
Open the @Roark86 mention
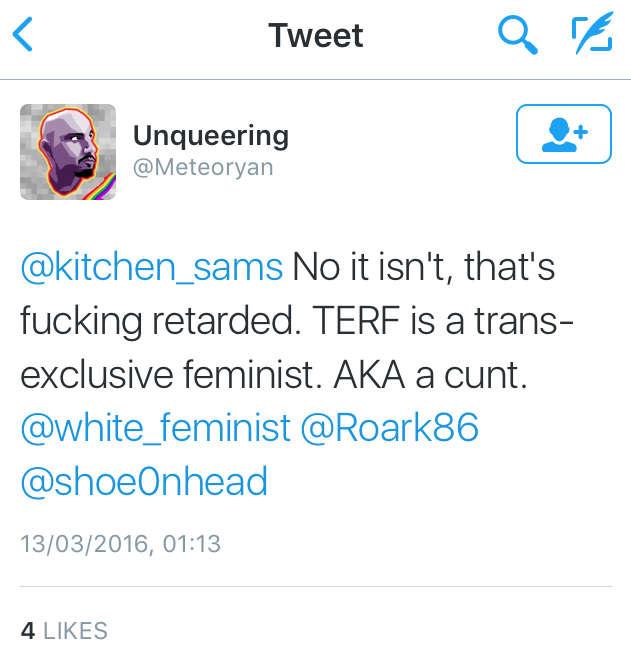[x=390, y=428]
